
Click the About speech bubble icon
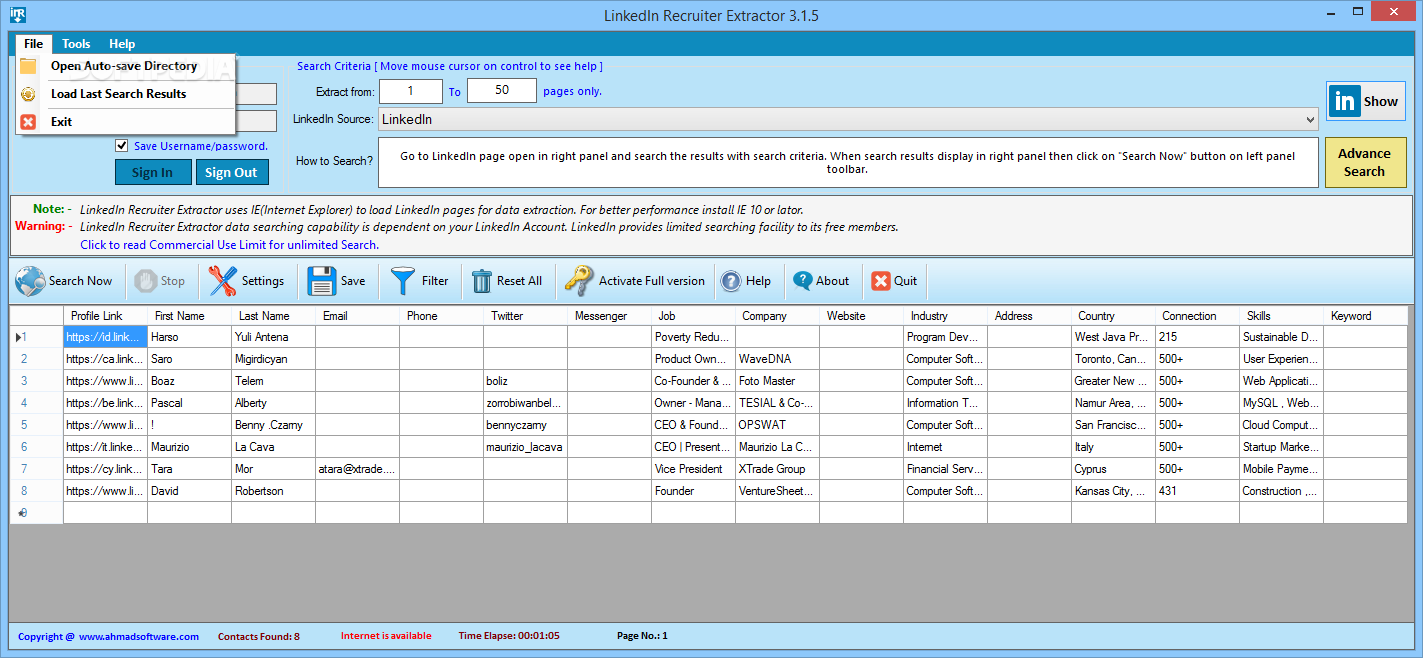tap(802, 281)
